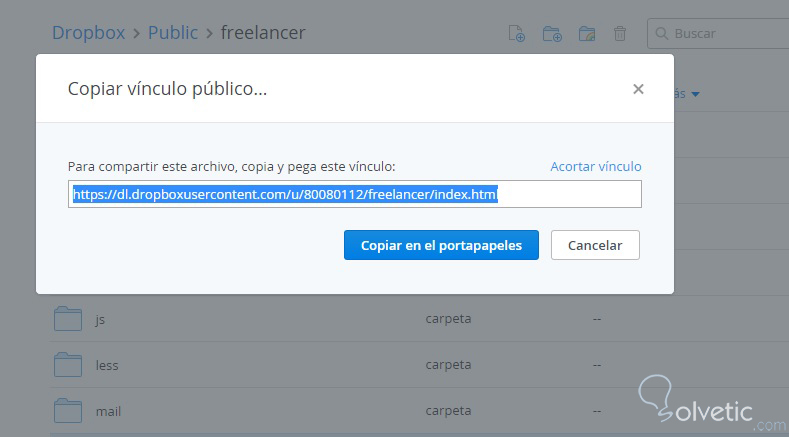Select the public link URL field
Image resolution: width=789 pixels, height=437 pixels.
[355, 194]
